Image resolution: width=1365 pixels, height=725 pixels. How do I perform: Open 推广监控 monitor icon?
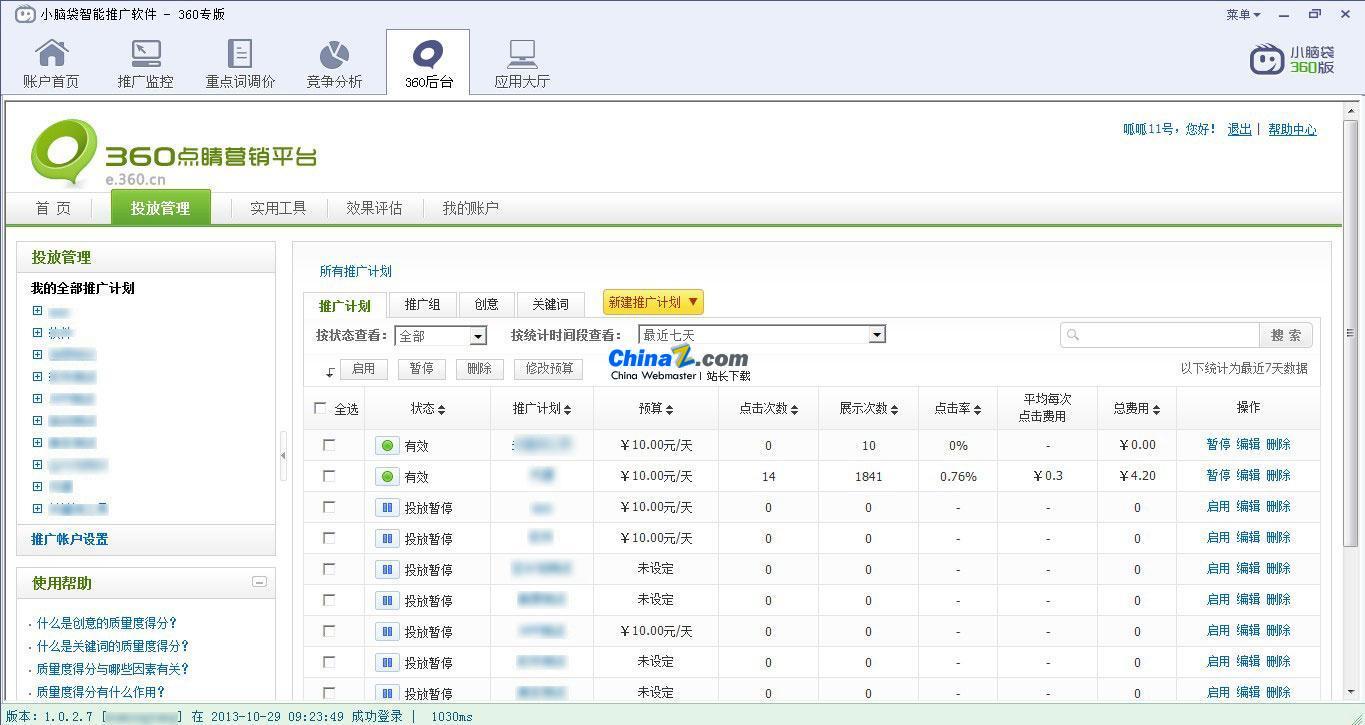[146, 53]
